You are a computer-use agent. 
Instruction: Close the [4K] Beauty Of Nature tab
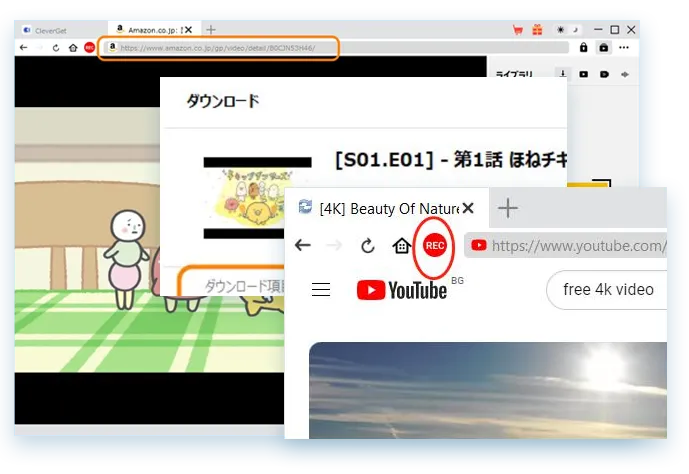coord(468,208)
